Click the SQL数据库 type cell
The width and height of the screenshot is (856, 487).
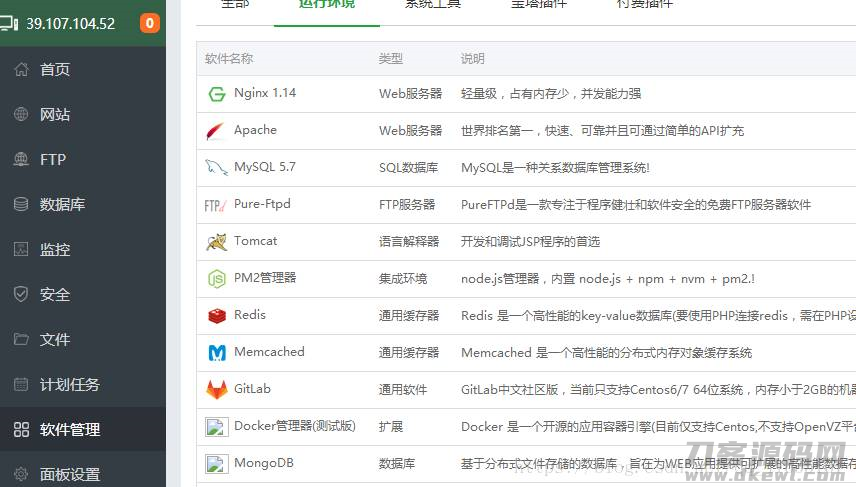point(408,168)
